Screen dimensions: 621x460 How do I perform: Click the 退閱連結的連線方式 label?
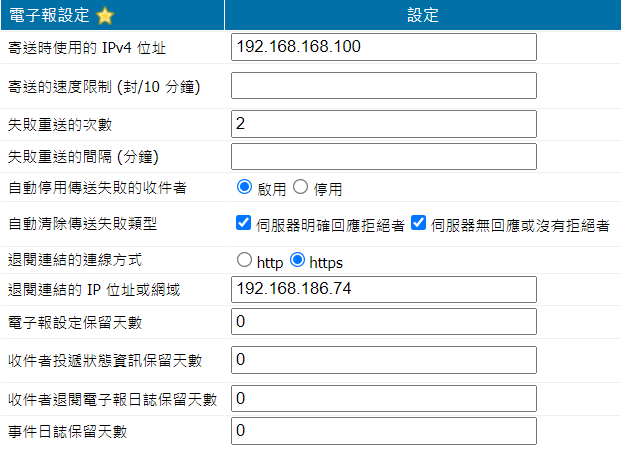(74, 260)
